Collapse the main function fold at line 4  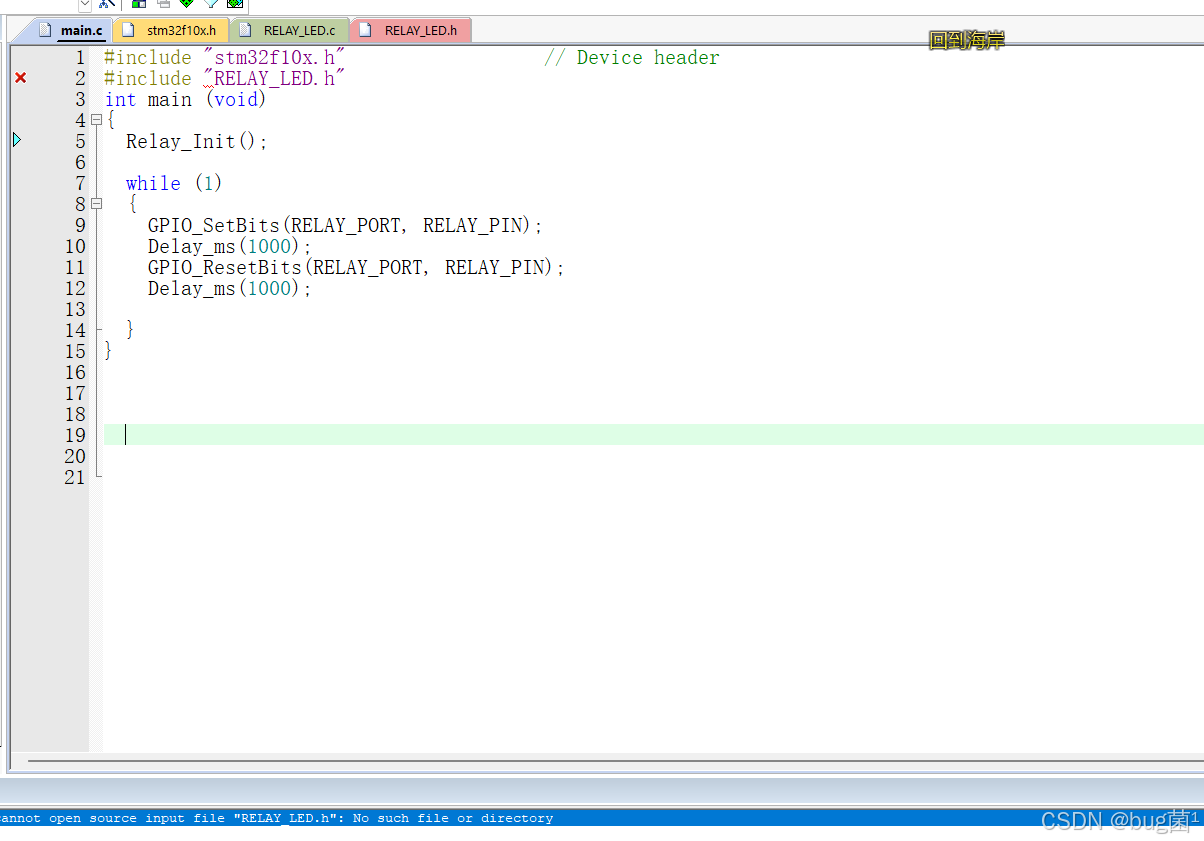point(95,119)
